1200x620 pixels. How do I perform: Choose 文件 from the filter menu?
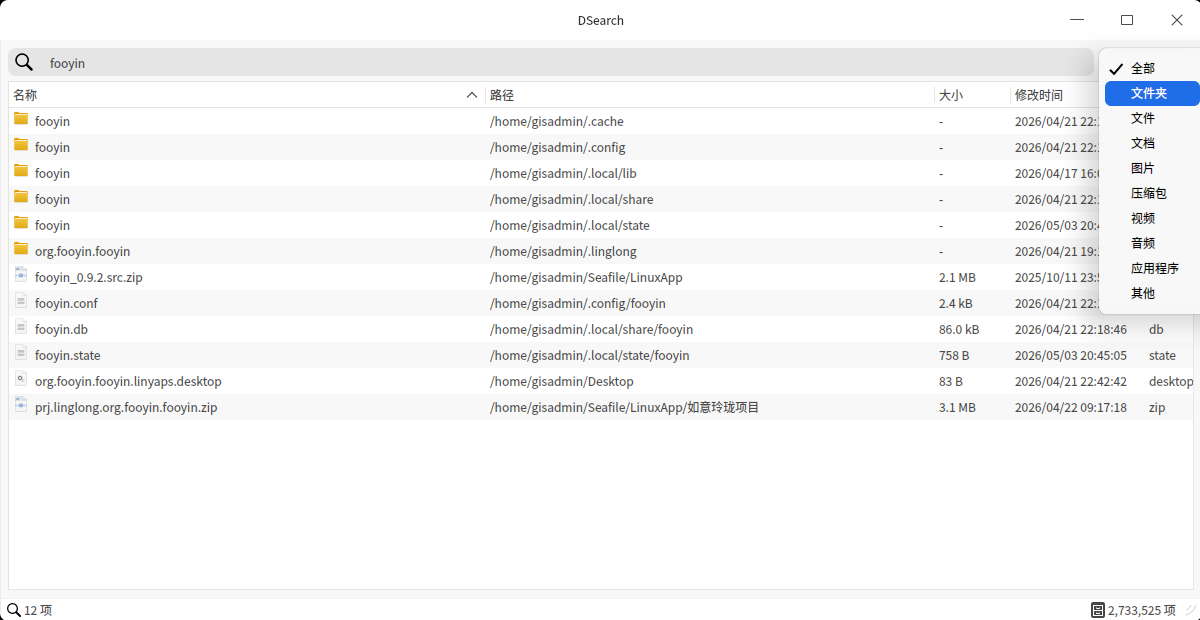(1152, 118)
